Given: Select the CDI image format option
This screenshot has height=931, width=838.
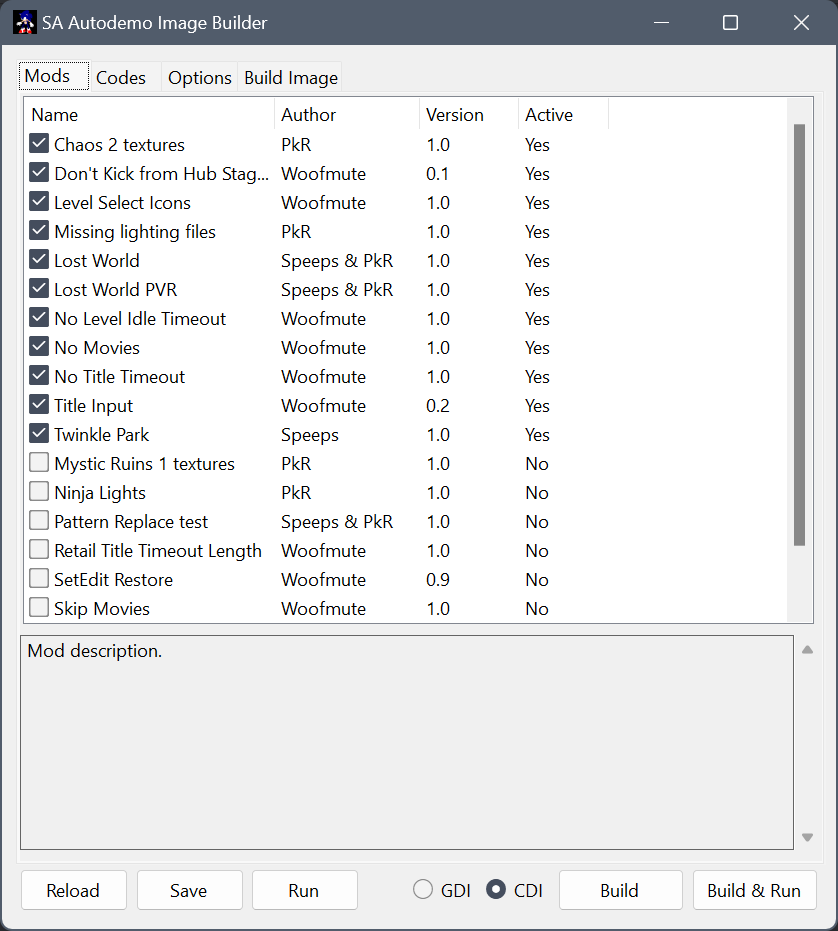Looking at the screenshot, I should [496, 890].
